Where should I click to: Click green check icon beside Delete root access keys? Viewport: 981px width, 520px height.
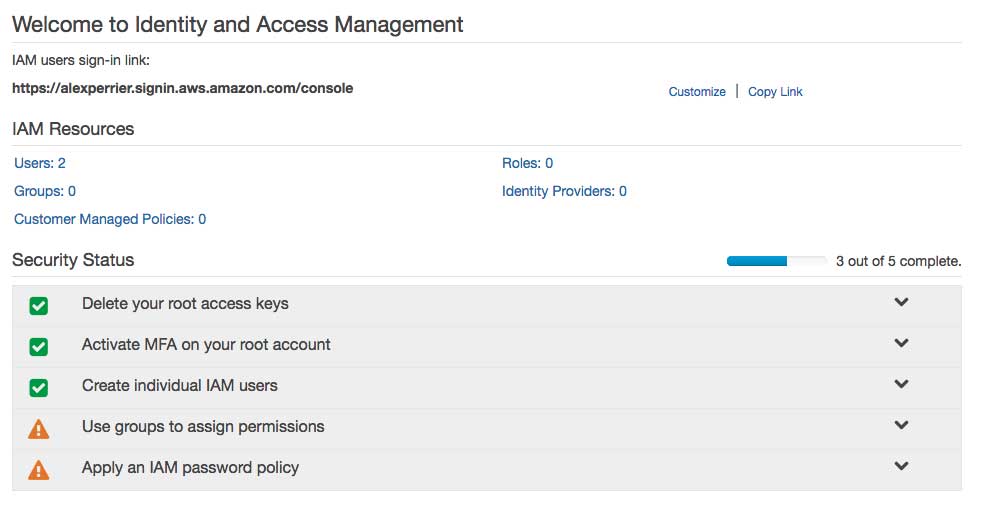tap(39, 305)
